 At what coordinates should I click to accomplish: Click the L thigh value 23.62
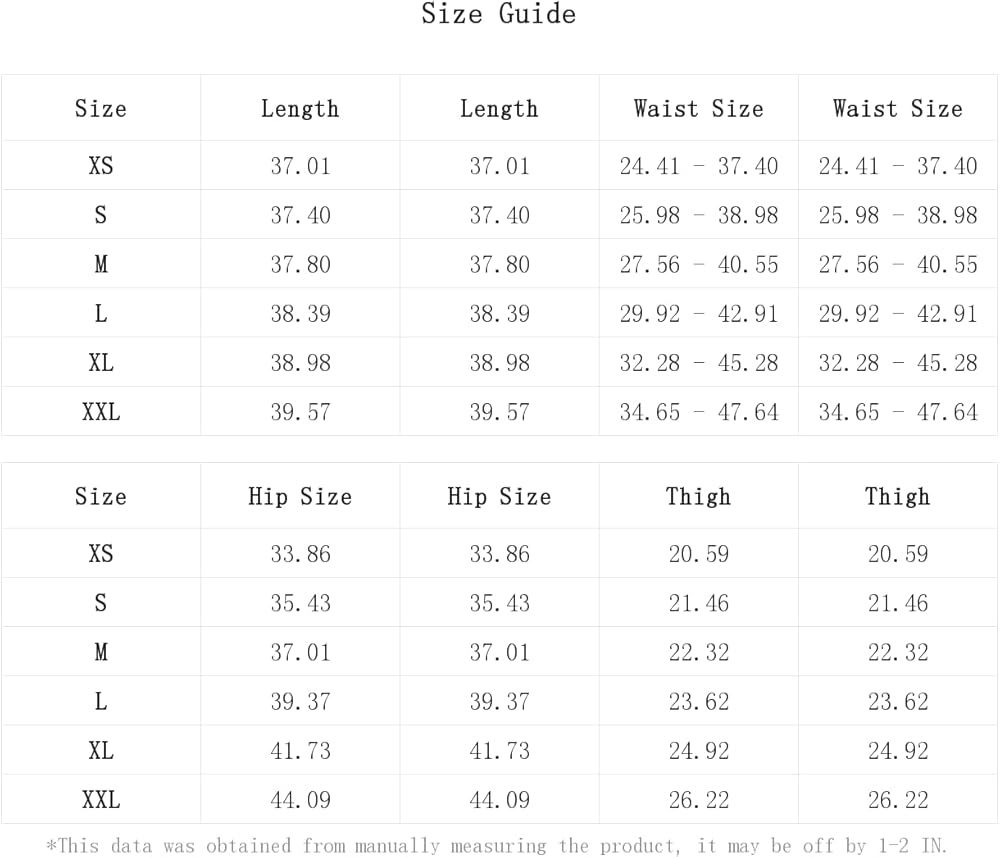coord(699,701)
